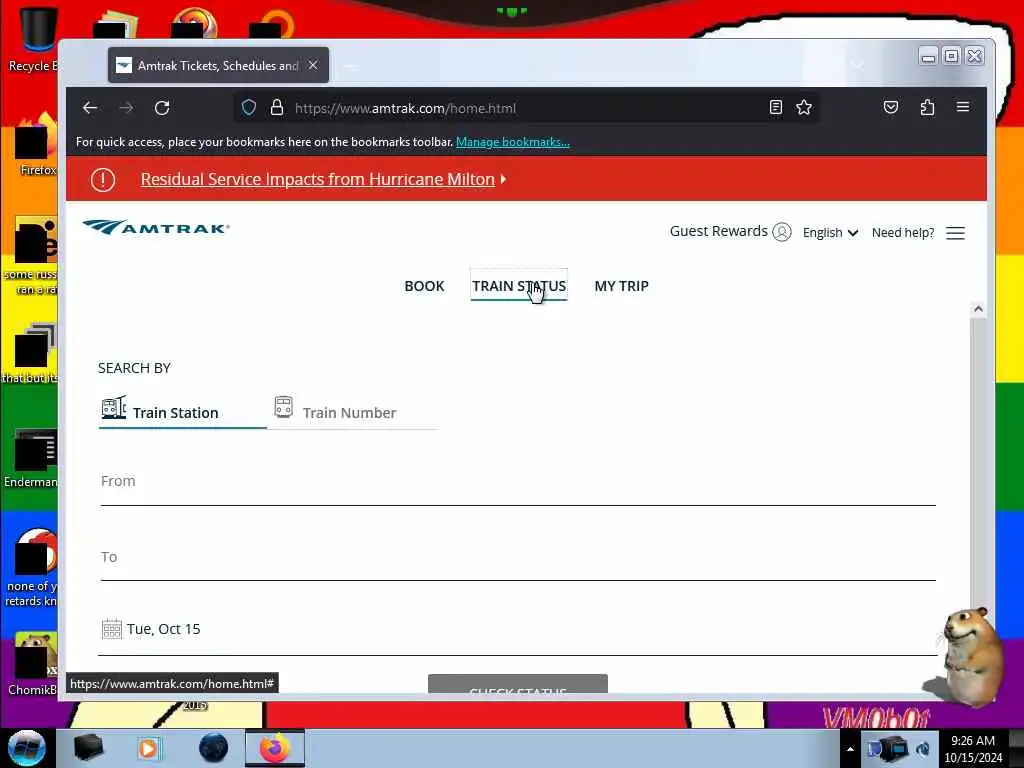Bookmark this page with the star icon
1024x768 pixels.
(x=804, y=108)
